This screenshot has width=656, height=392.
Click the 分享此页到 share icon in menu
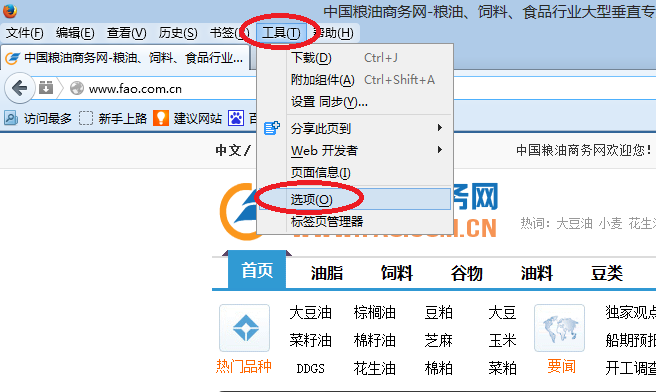pos(272,128)
